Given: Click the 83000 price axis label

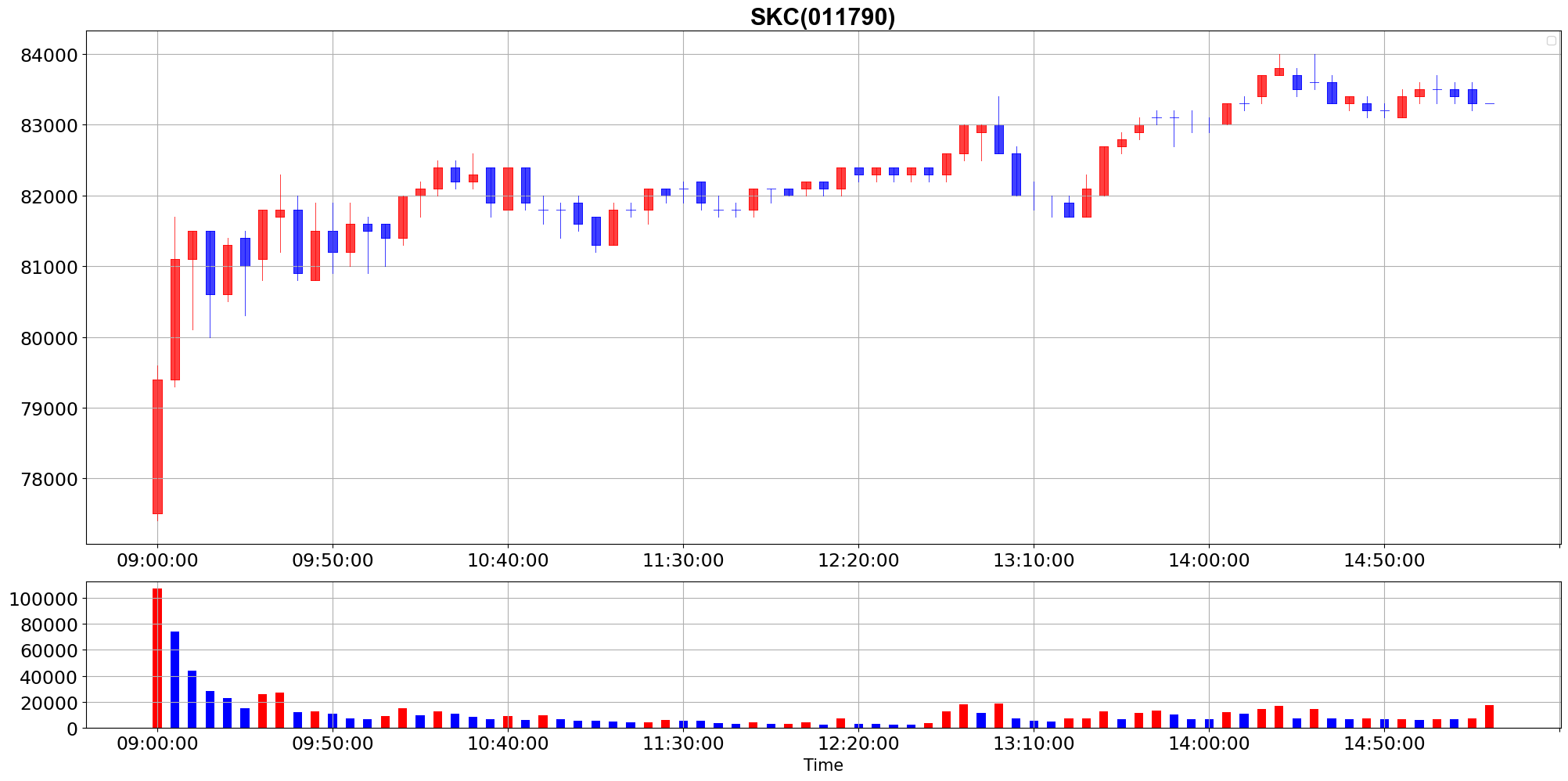Looking at the screenshot, I should coord(50,125).
